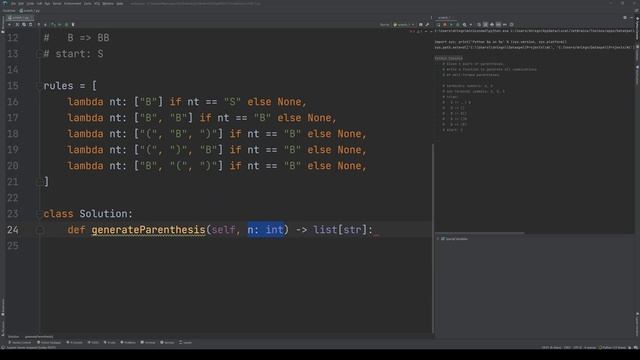Screen dimensions: 640x360
Task: Click the 'rules = [' line
Action: click(x=70, y=86)
